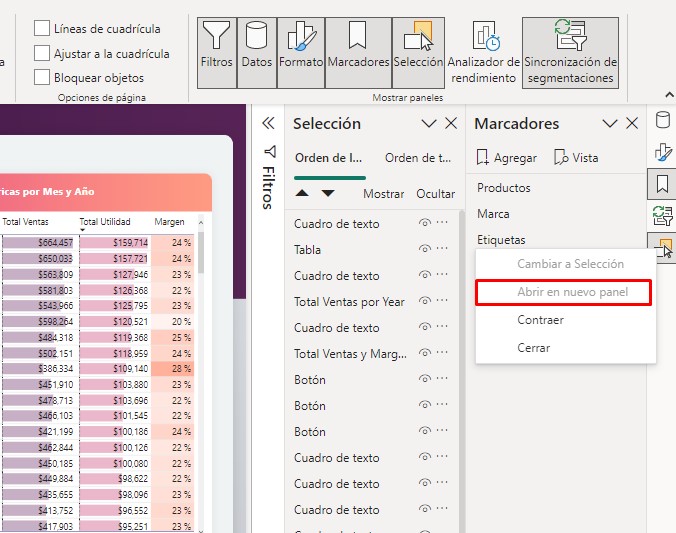
Task: Click the Margen column header
Action: 169,222
